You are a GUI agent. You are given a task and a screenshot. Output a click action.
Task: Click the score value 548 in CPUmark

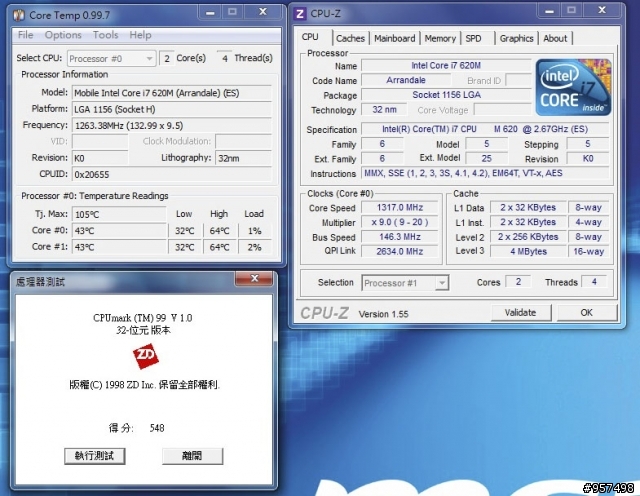tap(157, 428)
